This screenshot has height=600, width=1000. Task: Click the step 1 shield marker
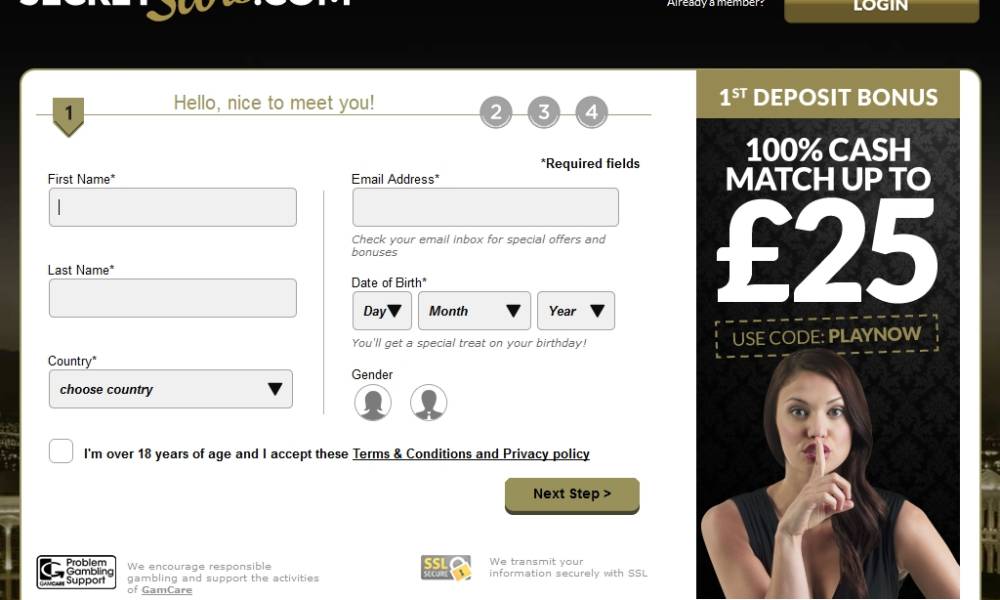68,117
